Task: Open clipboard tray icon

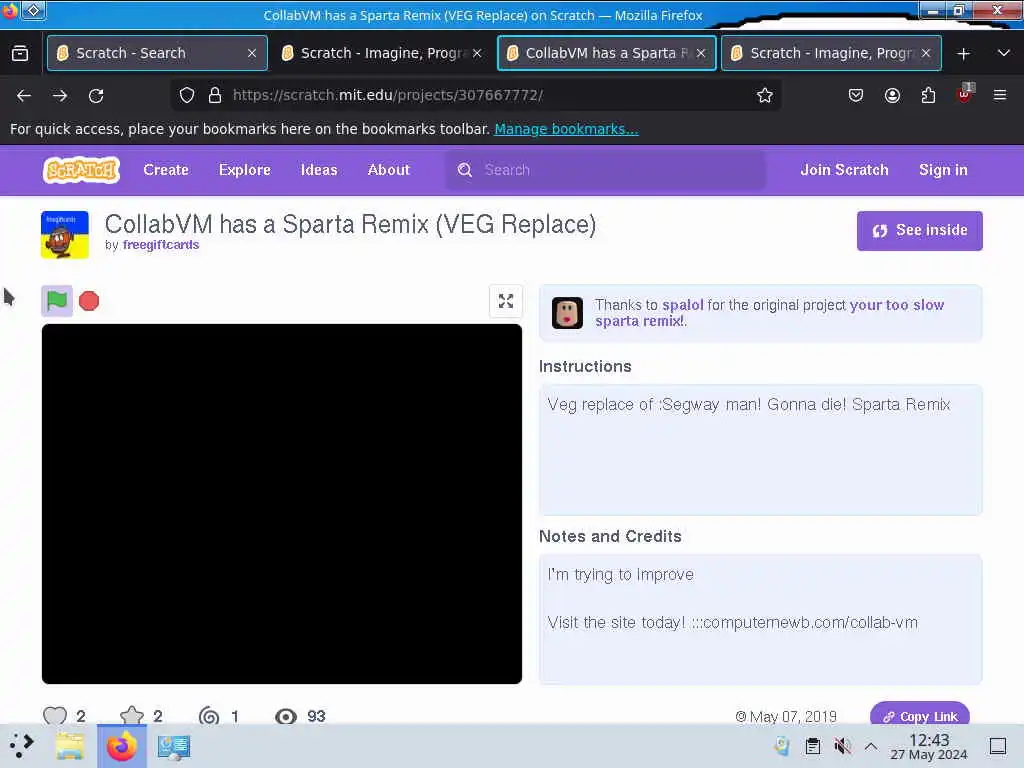Action: pos(812,746)
